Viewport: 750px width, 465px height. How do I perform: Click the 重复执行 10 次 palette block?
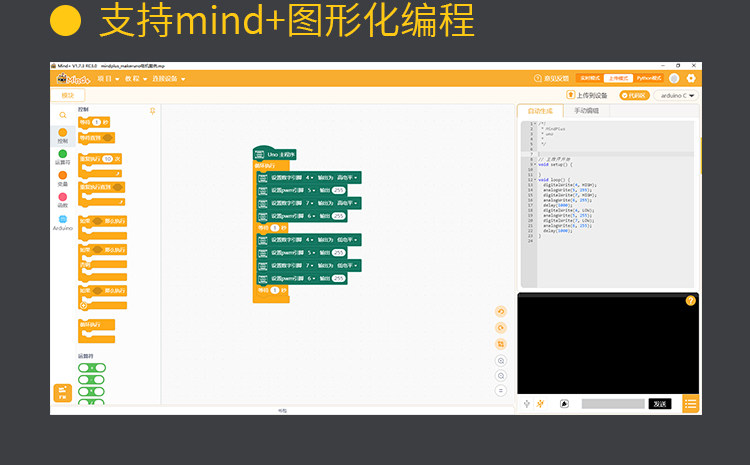(x=100, y=165)
